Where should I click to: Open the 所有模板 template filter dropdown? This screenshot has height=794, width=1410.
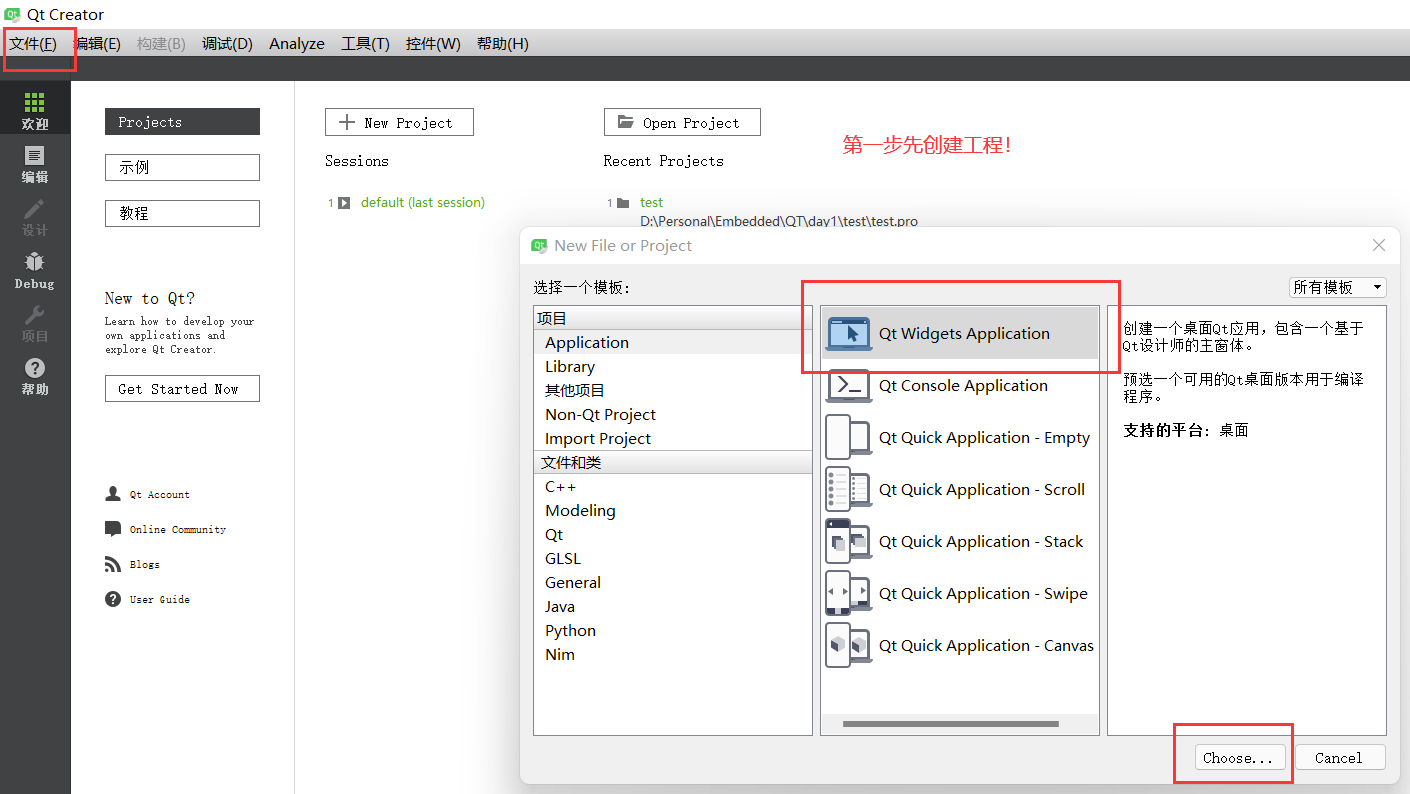pos(1338,287)
